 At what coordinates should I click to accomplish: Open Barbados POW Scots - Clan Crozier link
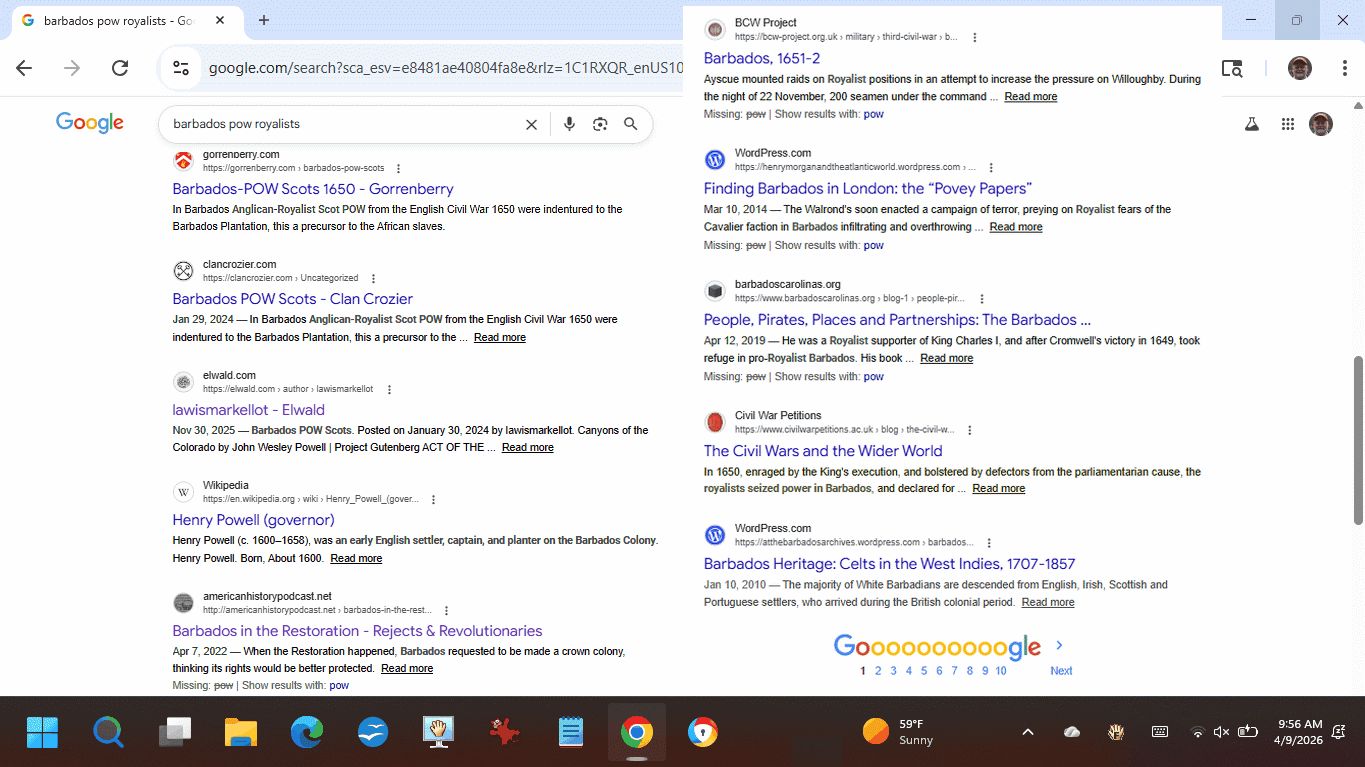click(x=292, y=299)
